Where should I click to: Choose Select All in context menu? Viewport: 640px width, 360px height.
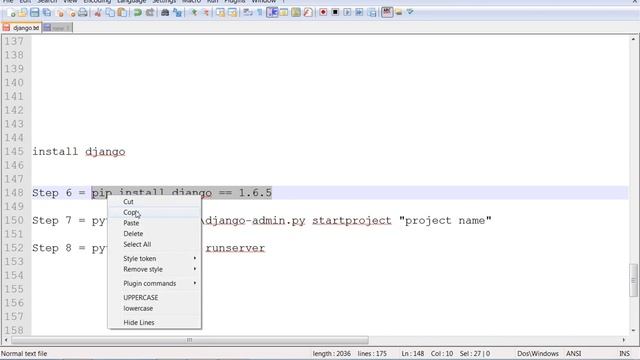pos(154,244)
